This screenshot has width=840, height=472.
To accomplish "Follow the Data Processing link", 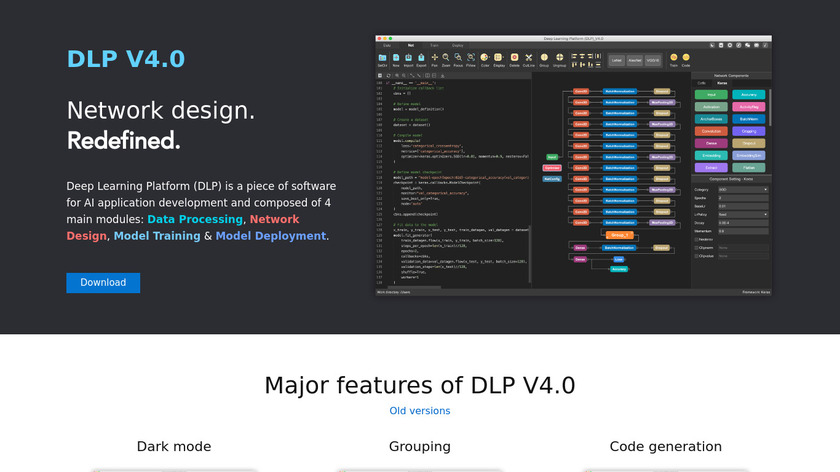I will pyautogui.click(x=195, y=219).
